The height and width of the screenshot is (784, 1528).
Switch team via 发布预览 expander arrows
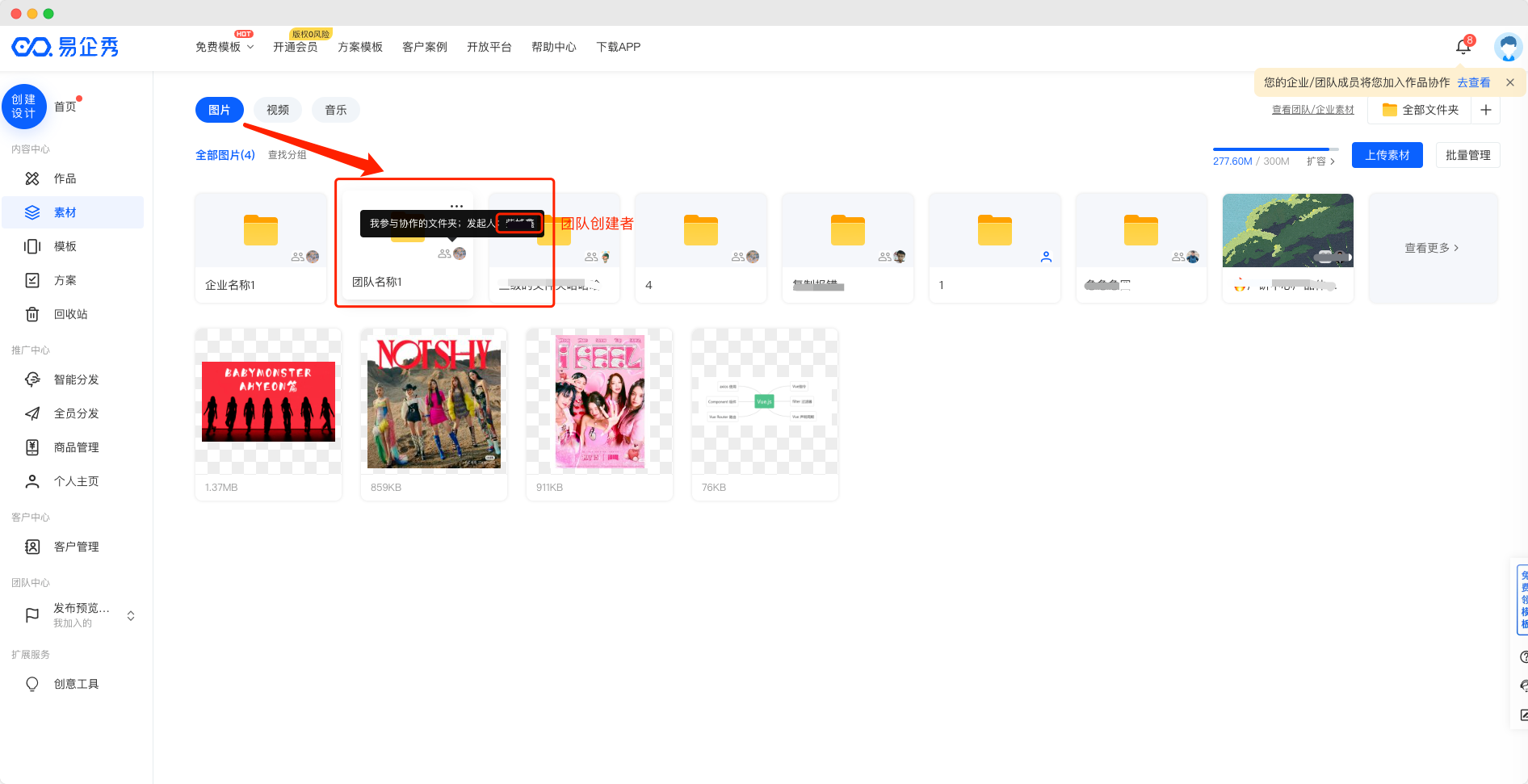tap(131, 615)
